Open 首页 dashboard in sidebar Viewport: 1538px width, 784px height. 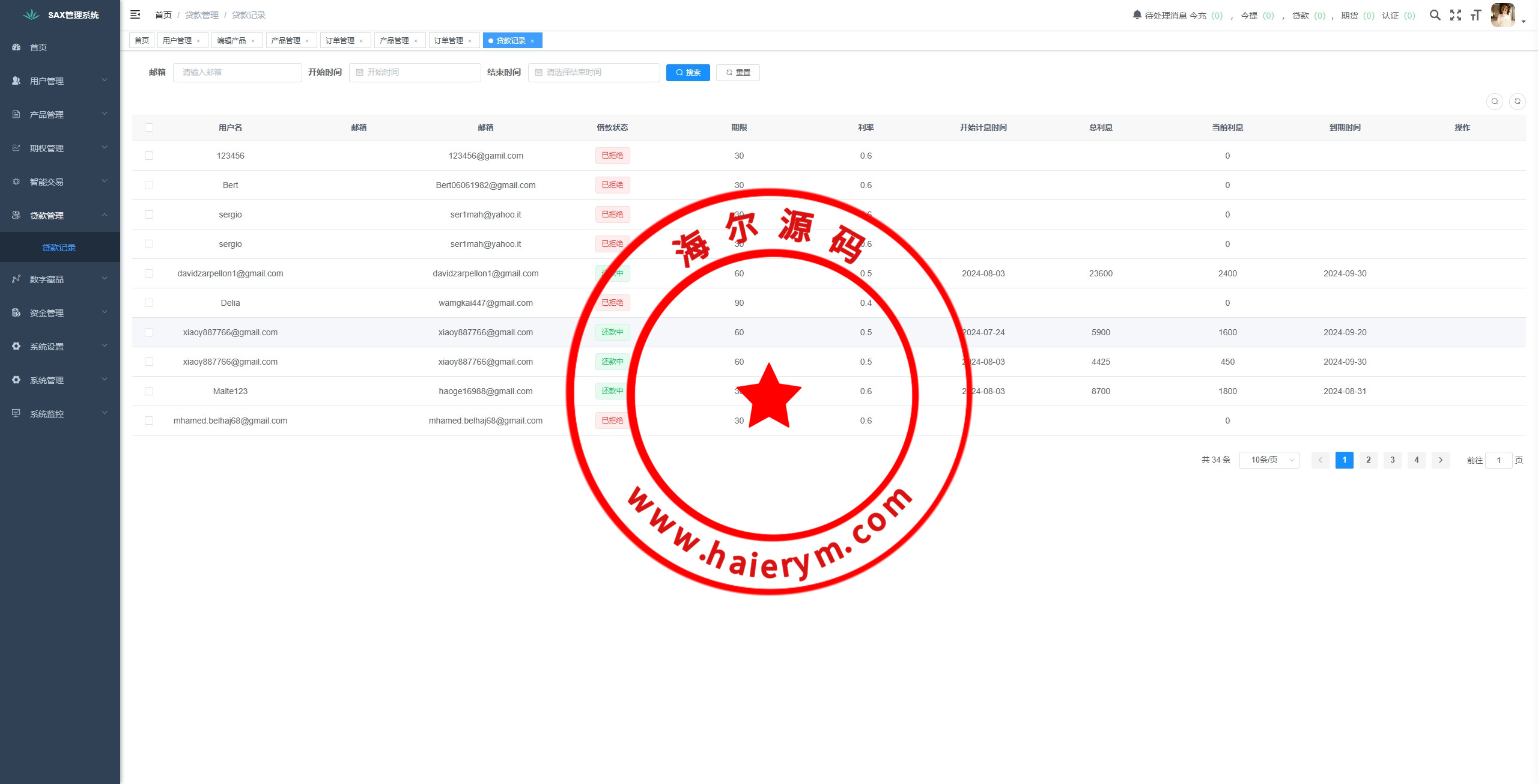(x=38, y=47)
